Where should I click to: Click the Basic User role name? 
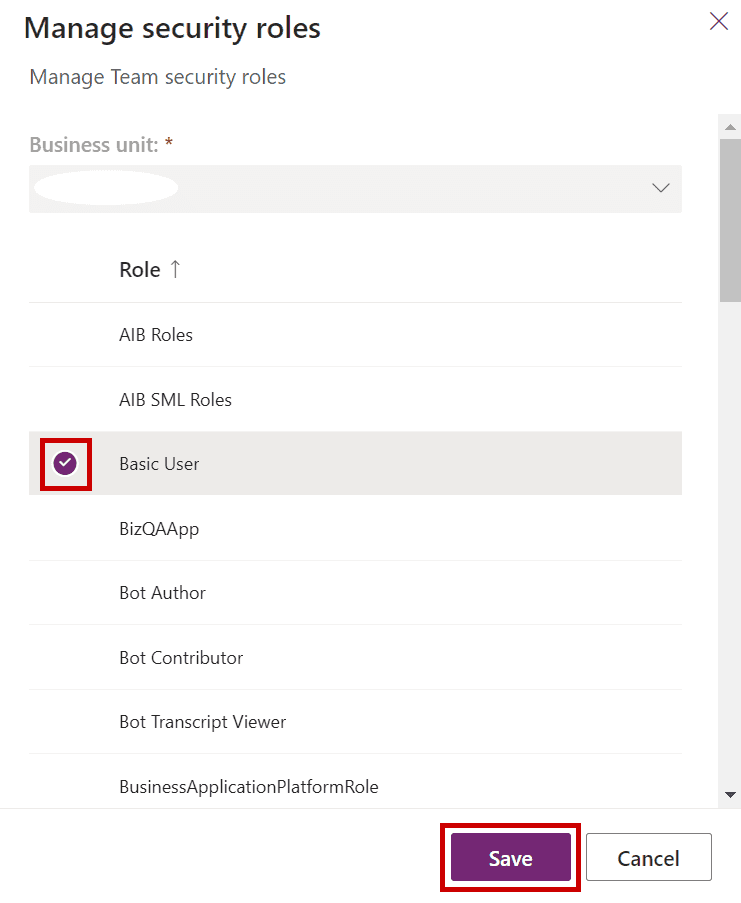pyautogui.click(x=159, y=464)
